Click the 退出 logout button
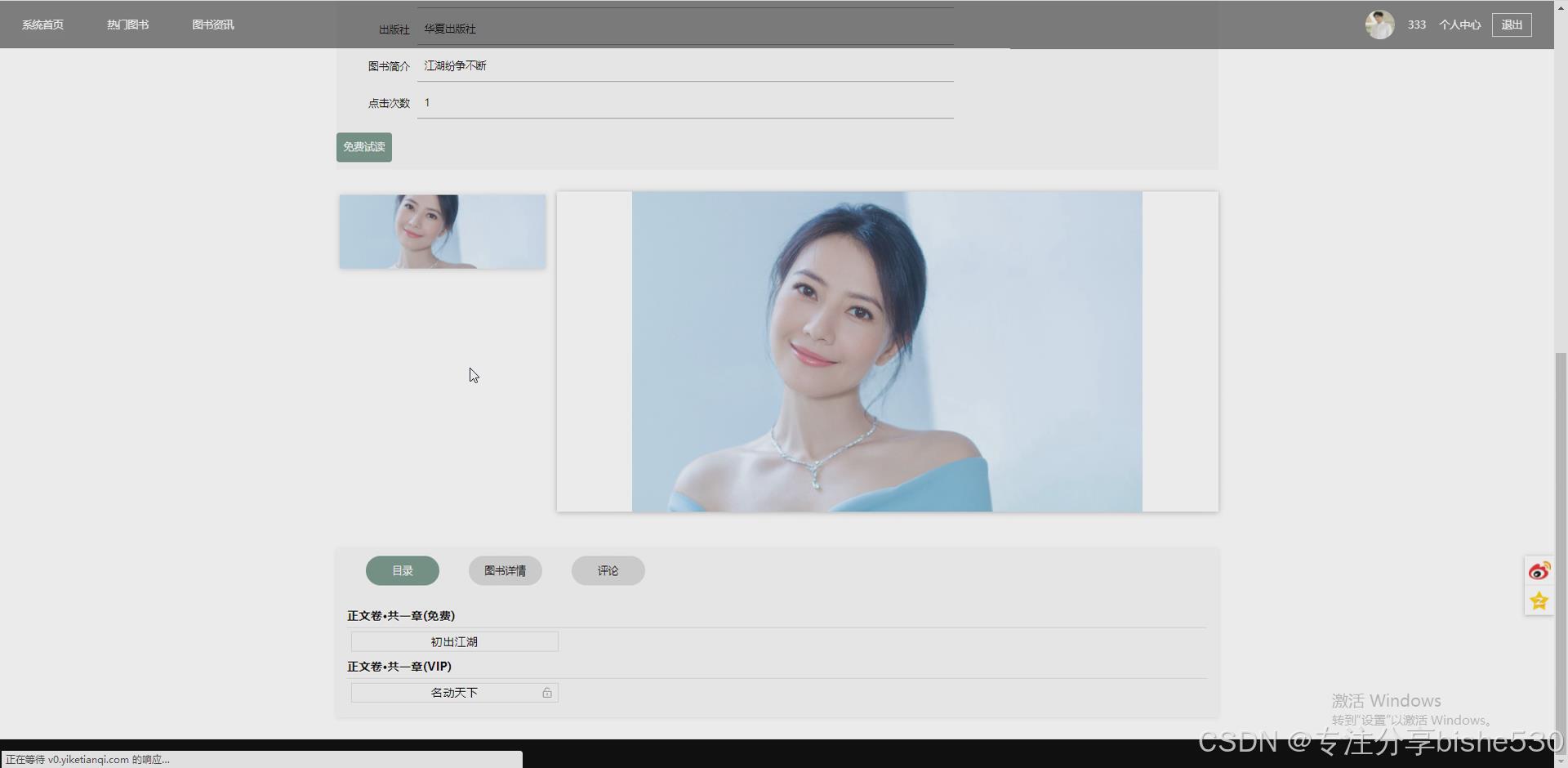The width and height of the screenshot is (1568, 768). pos(1512,25)
